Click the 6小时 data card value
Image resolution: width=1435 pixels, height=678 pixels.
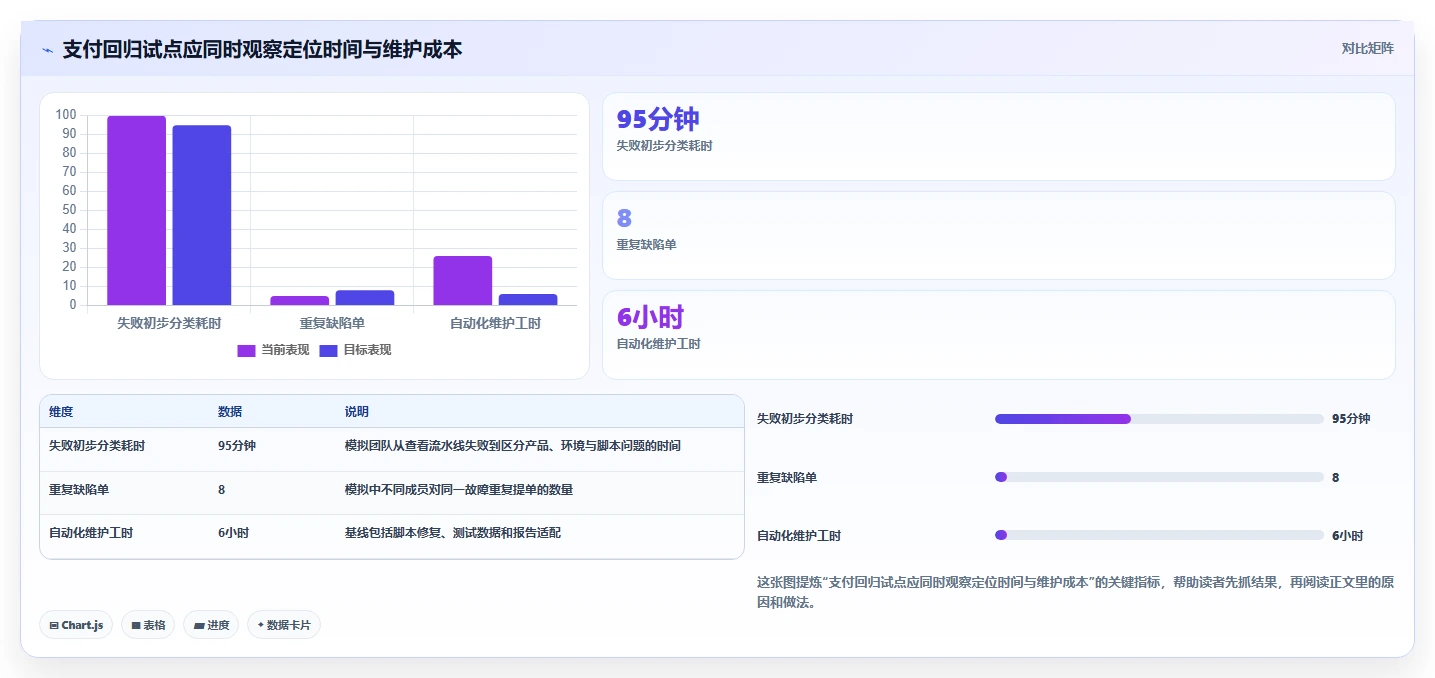point(650,318)
